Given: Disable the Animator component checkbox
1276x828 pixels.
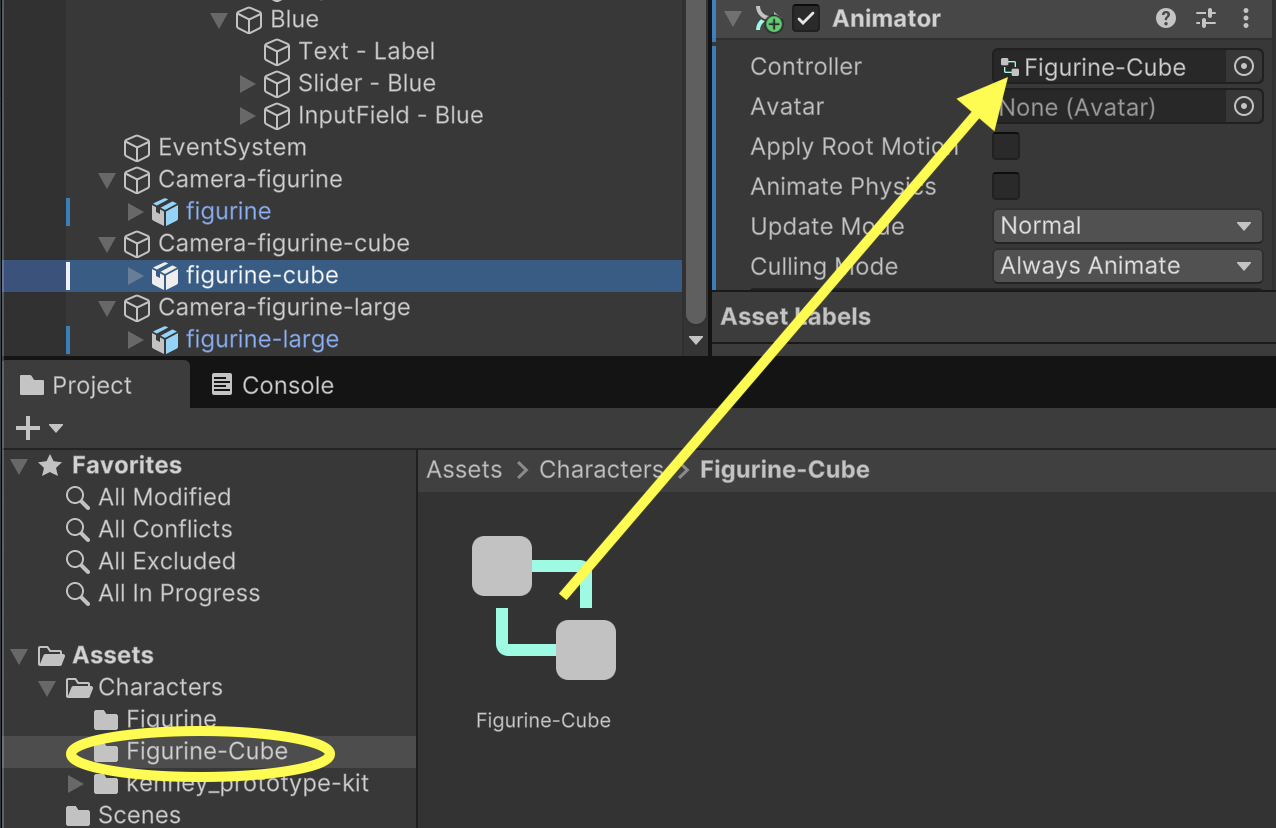Looking at the screenshot, I should pyautogui.click(x=806, y=18).
